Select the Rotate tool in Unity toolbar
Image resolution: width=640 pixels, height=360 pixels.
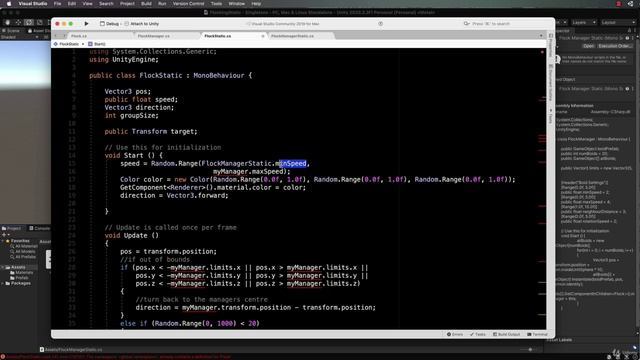click(29, 22)
